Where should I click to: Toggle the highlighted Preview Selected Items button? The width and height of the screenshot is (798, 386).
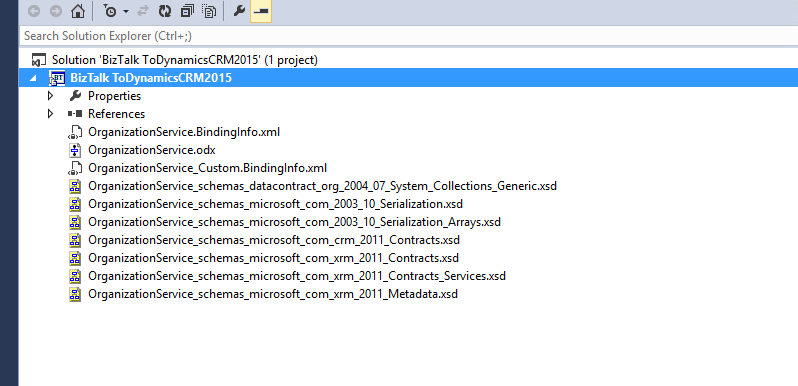click(x=261, y=11)
